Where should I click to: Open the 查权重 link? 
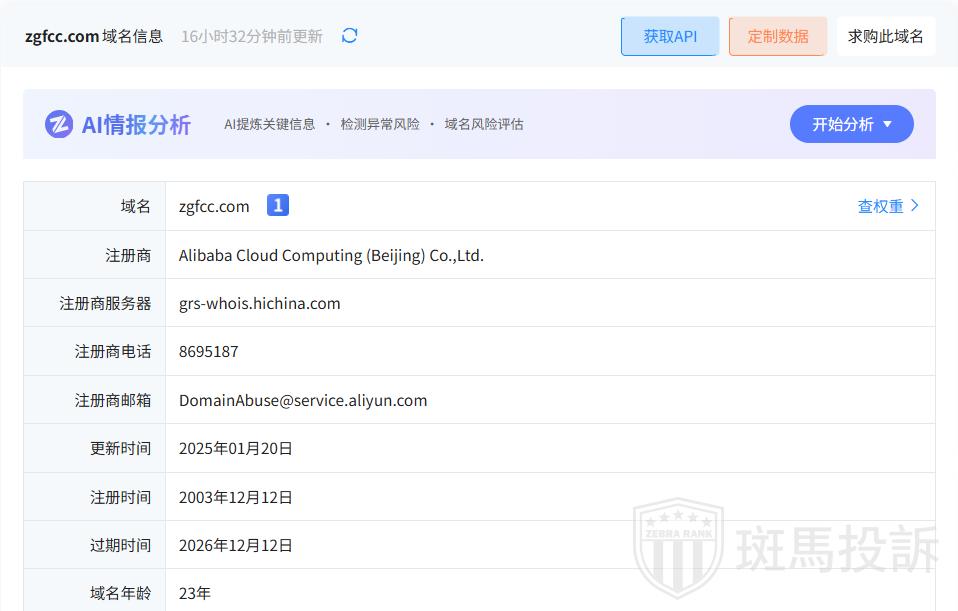(x=880, y=206)
